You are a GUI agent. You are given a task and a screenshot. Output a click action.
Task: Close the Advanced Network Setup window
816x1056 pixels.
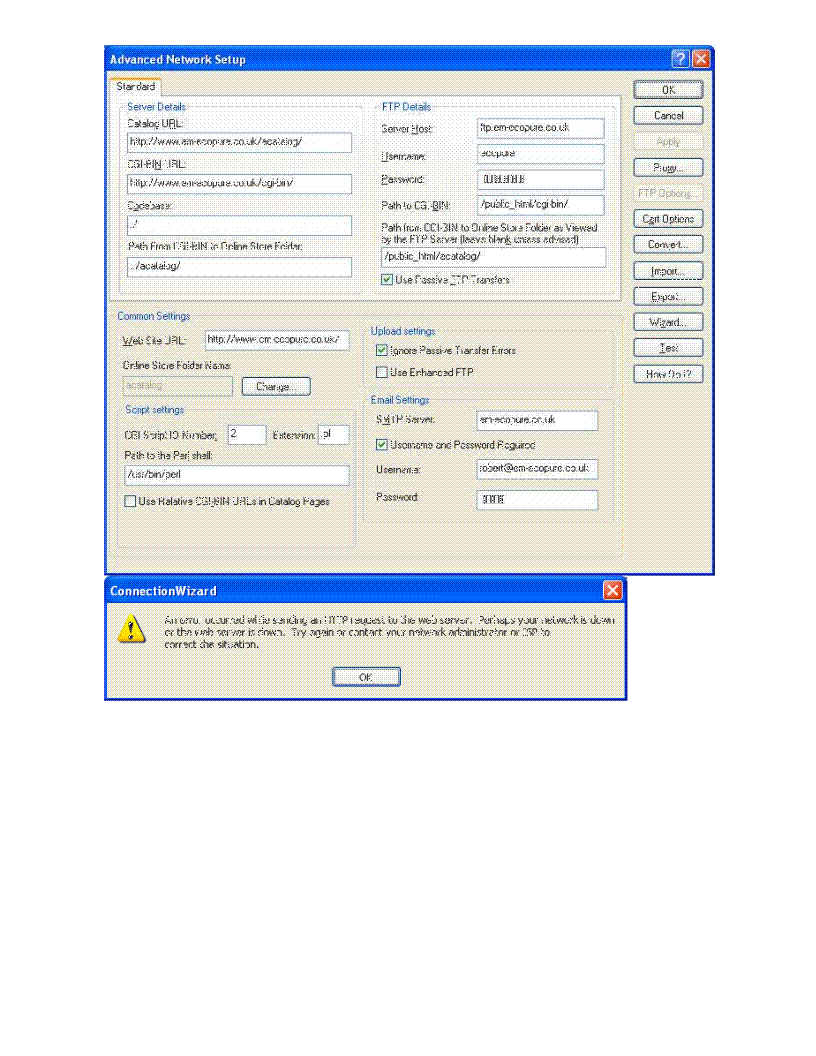pyautogui.click(x=701, y=59)
